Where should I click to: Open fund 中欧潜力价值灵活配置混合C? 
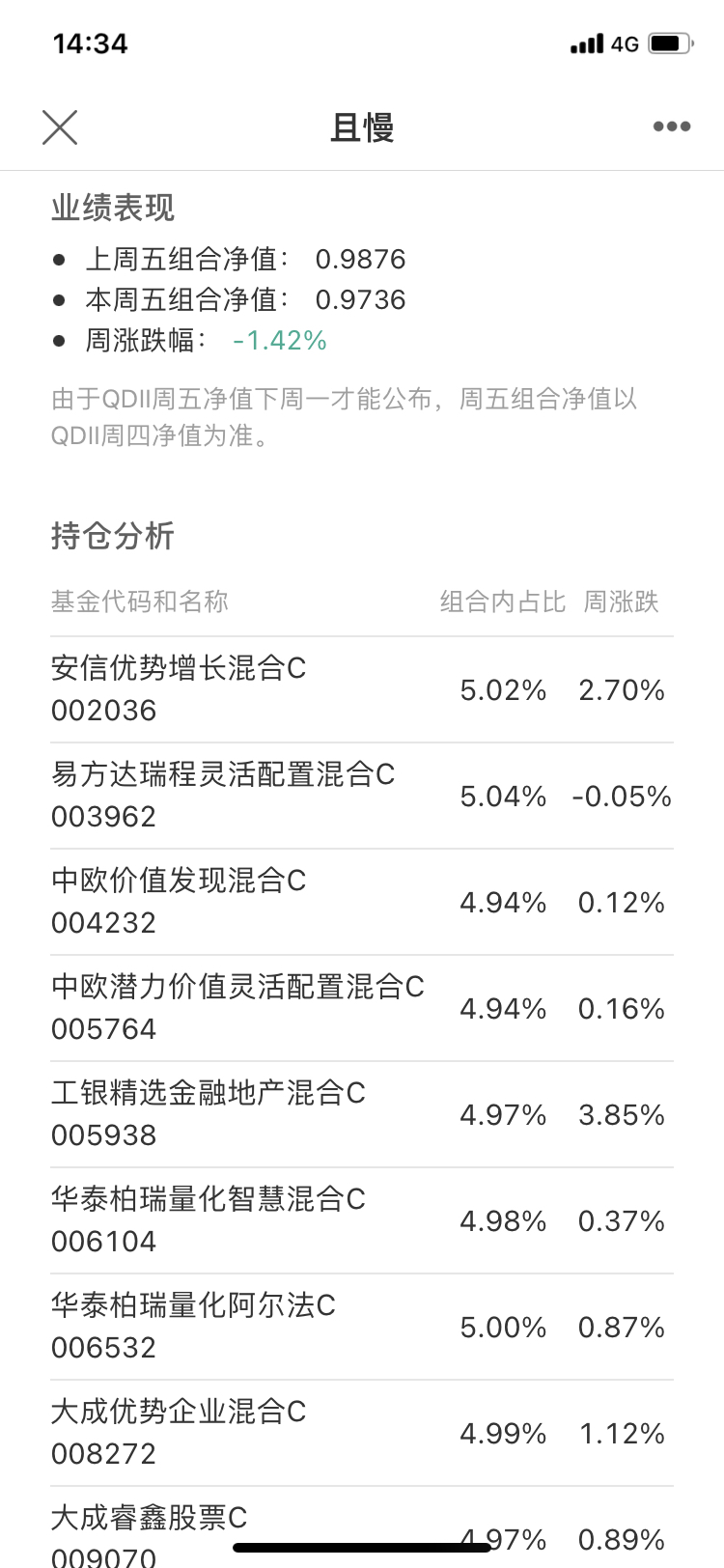(x=237, y=987)
